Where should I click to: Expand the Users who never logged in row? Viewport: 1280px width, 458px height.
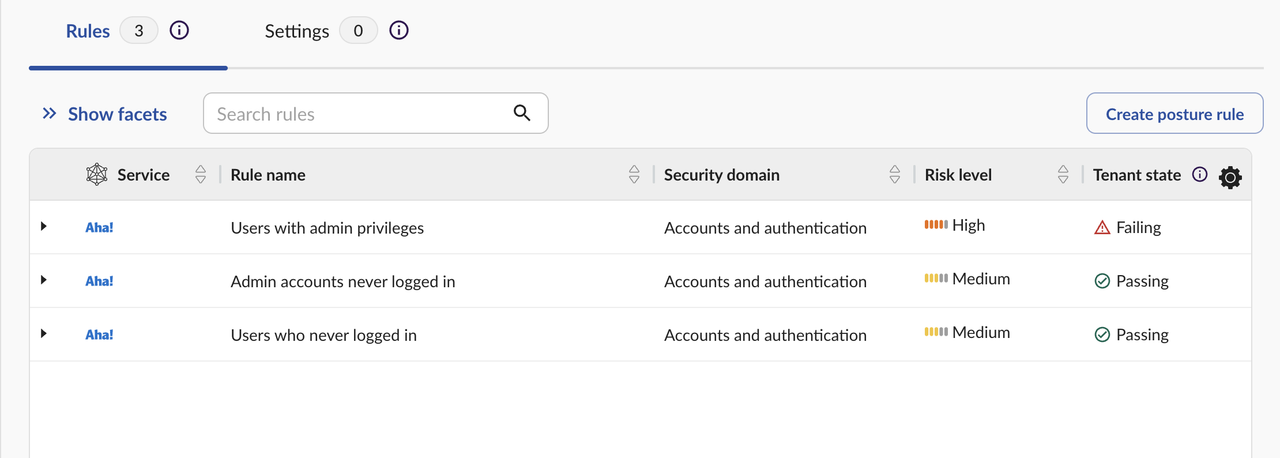[44, 332]
